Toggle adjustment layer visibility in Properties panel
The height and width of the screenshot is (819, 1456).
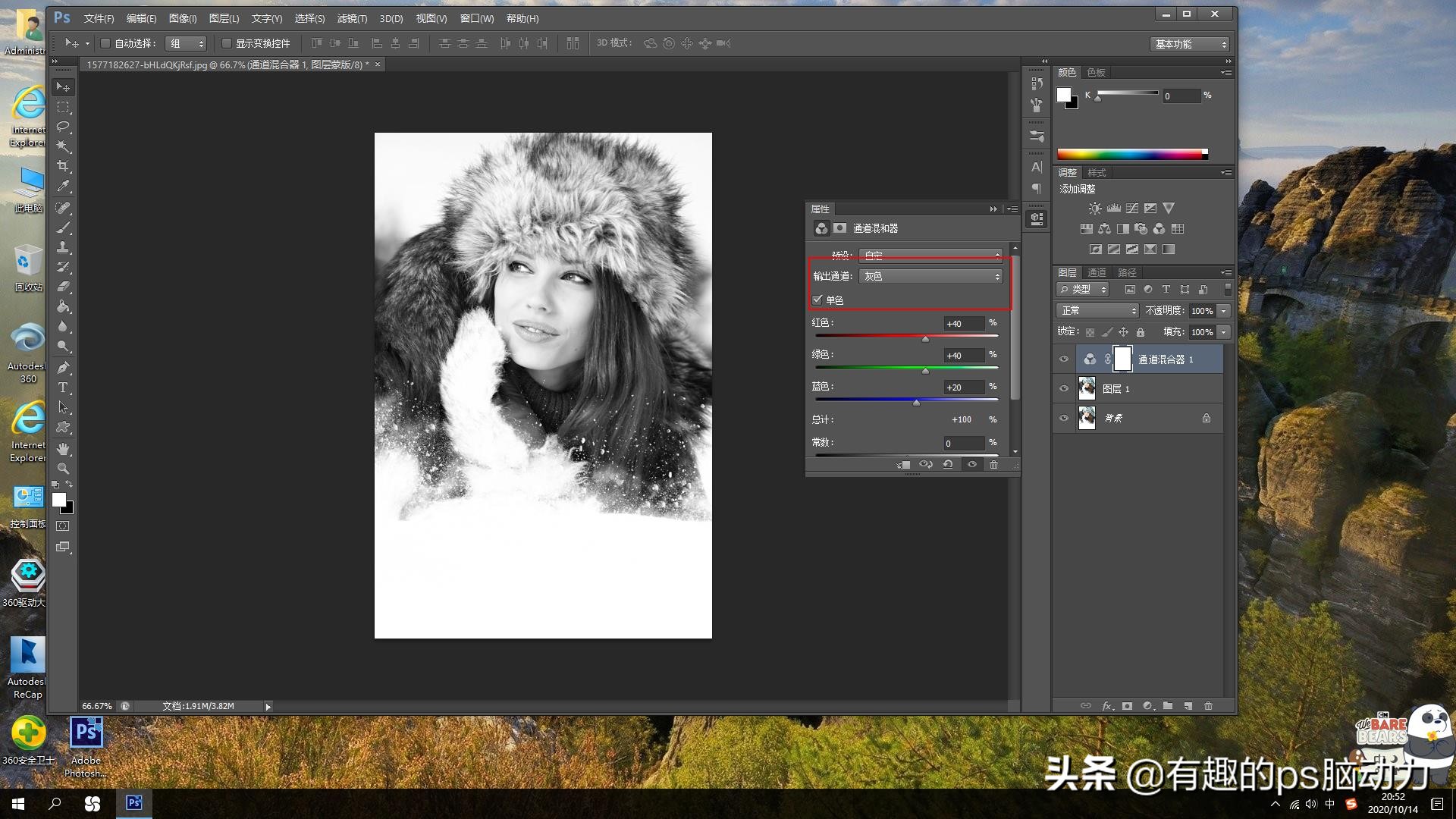[971, 464]
